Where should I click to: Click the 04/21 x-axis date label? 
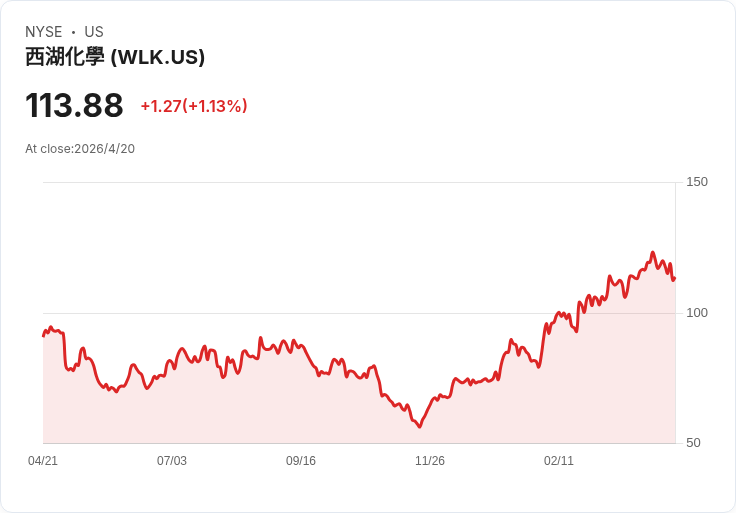(43, 460)
